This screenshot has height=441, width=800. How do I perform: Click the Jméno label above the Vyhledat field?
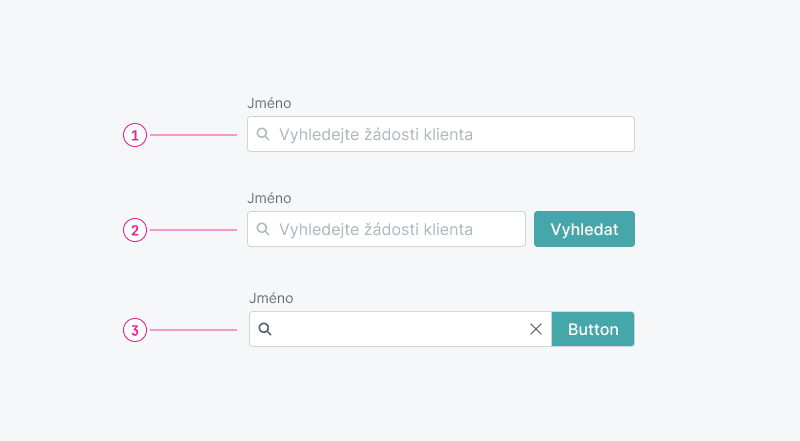point(269,198)
